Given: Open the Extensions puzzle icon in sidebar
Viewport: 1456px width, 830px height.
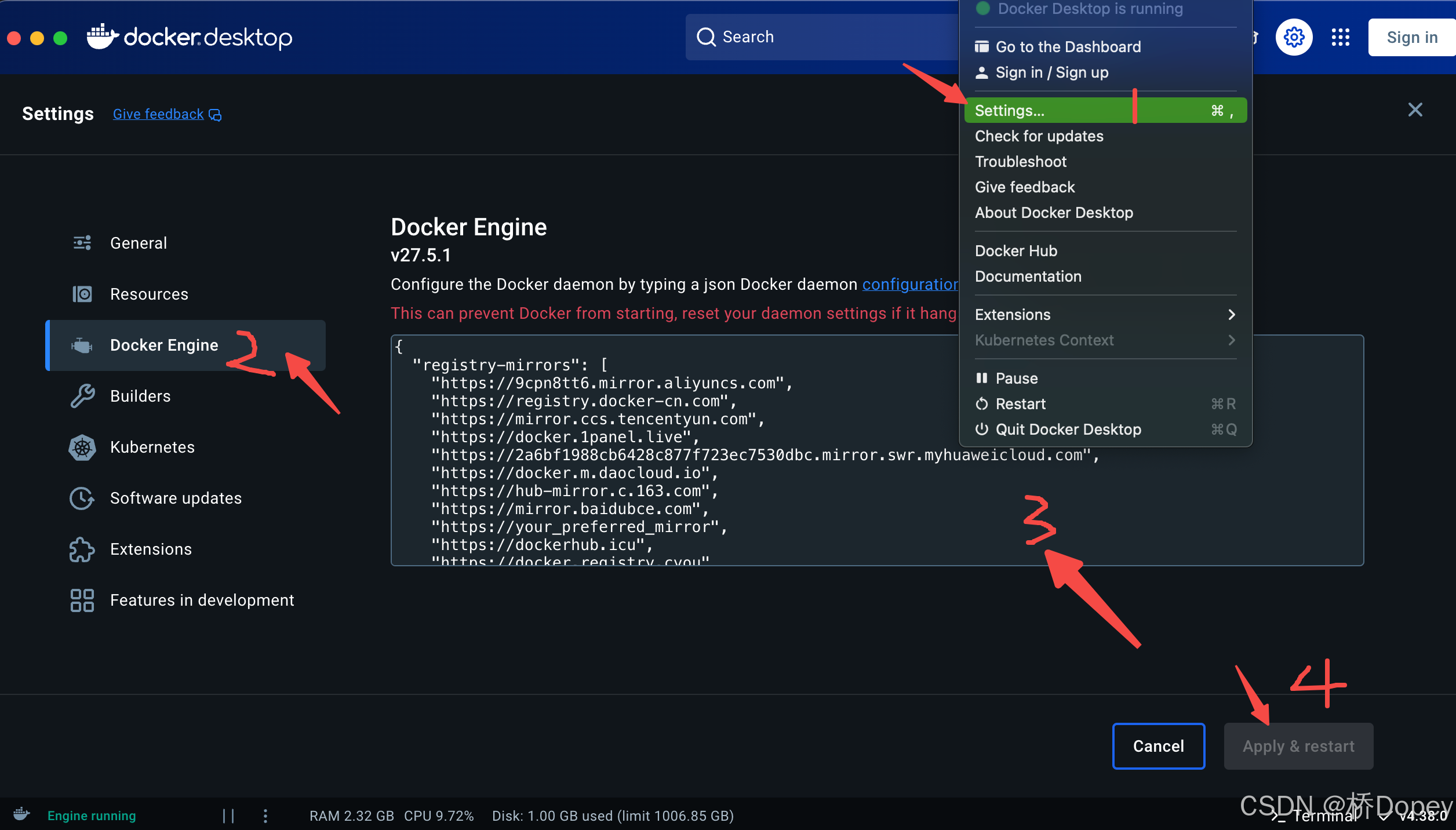Looking at the screenshot, I should click(82, 549).
